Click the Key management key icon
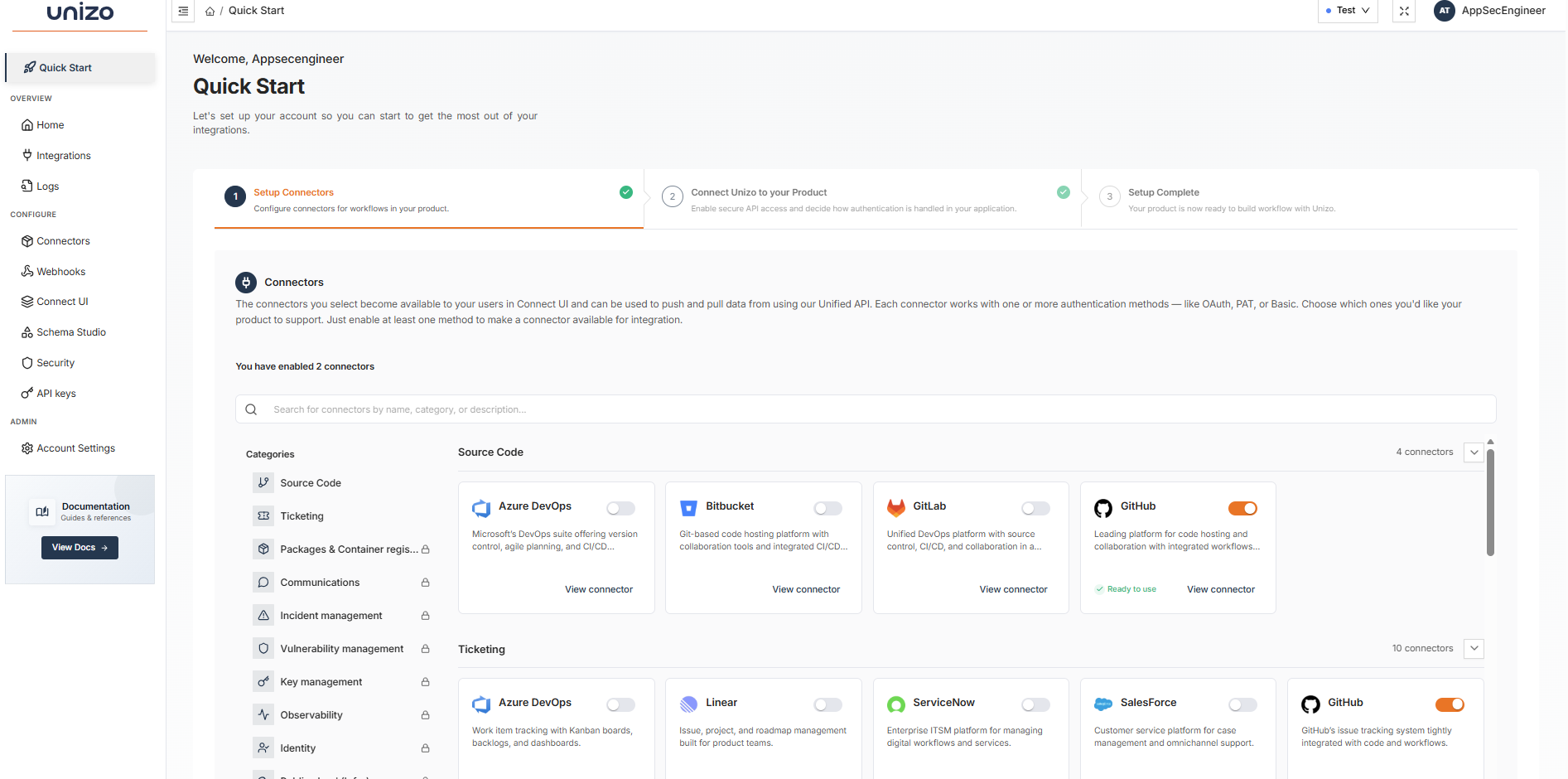Image resolution: width=1568 pixels, height=779 pixels. pyautogui.click(x=263, y=681)
